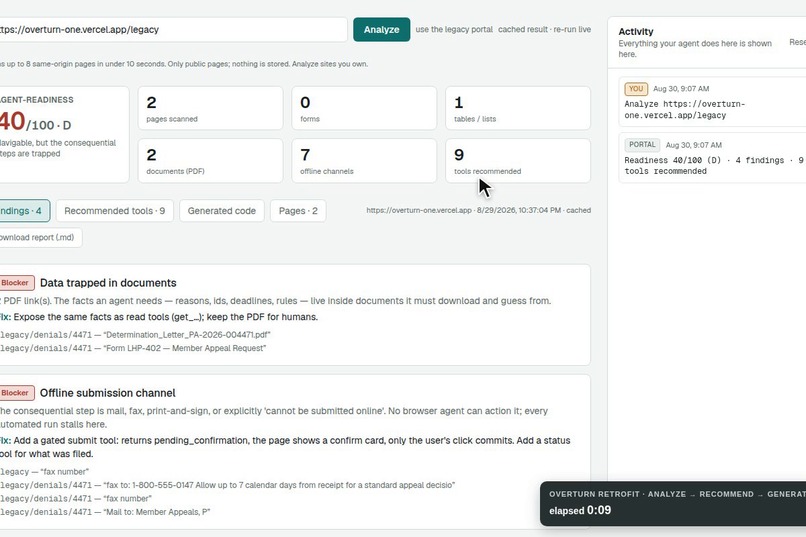Select the 'offline channels' stat card

coord(364,160)
